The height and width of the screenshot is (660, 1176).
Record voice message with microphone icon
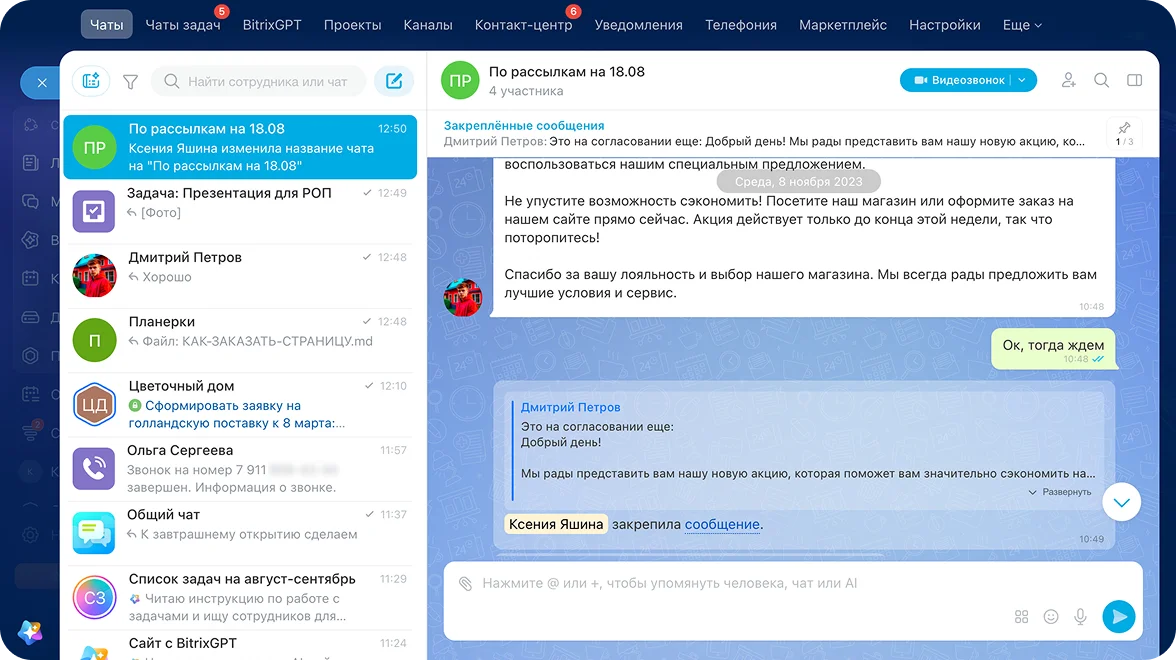pos(1080,616)
